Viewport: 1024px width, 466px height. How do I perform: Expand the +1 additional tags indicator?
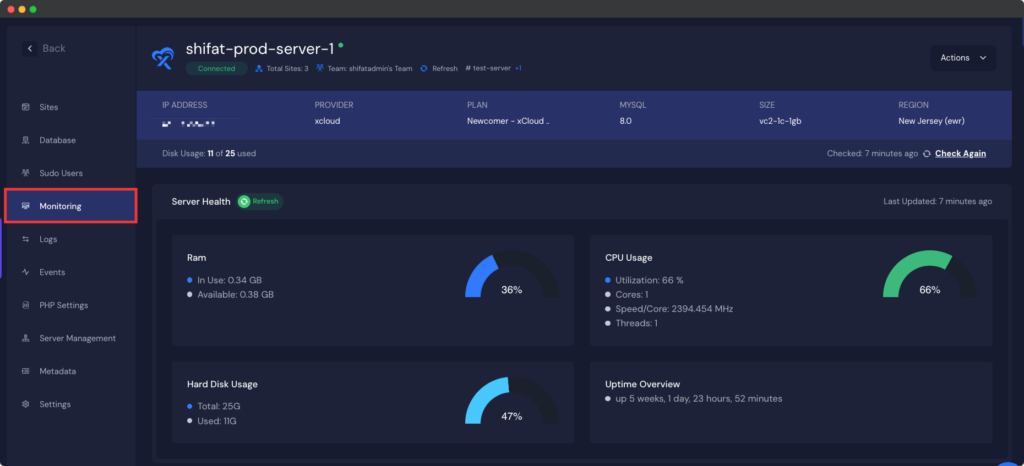pos(518,69)
